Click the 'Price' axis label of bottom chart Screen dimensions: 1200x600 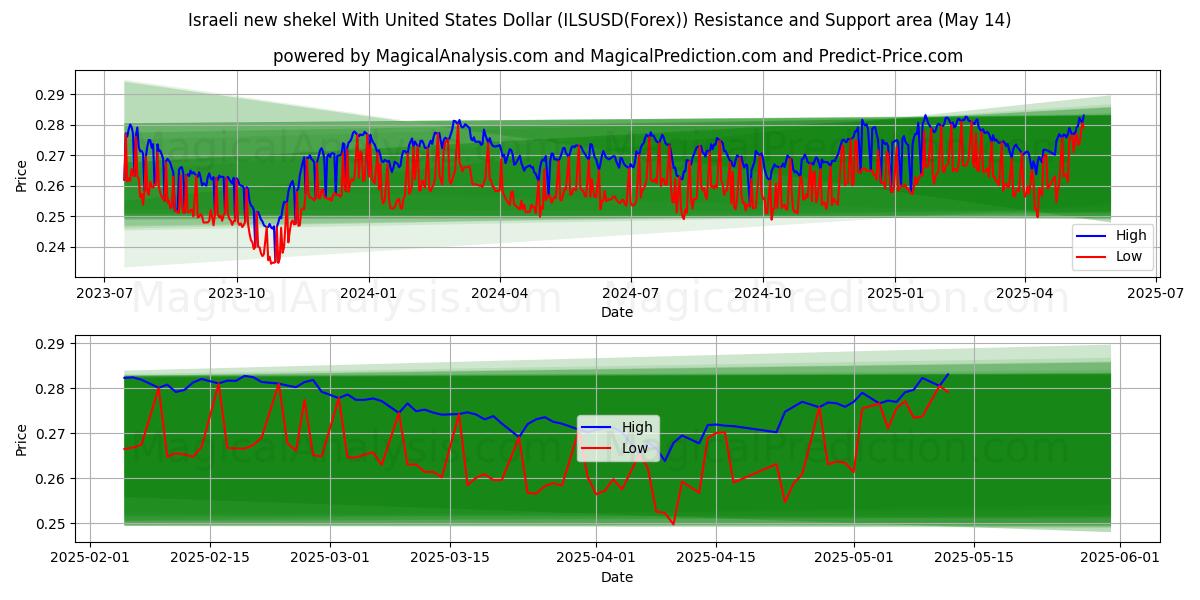[x=22, y=439]
